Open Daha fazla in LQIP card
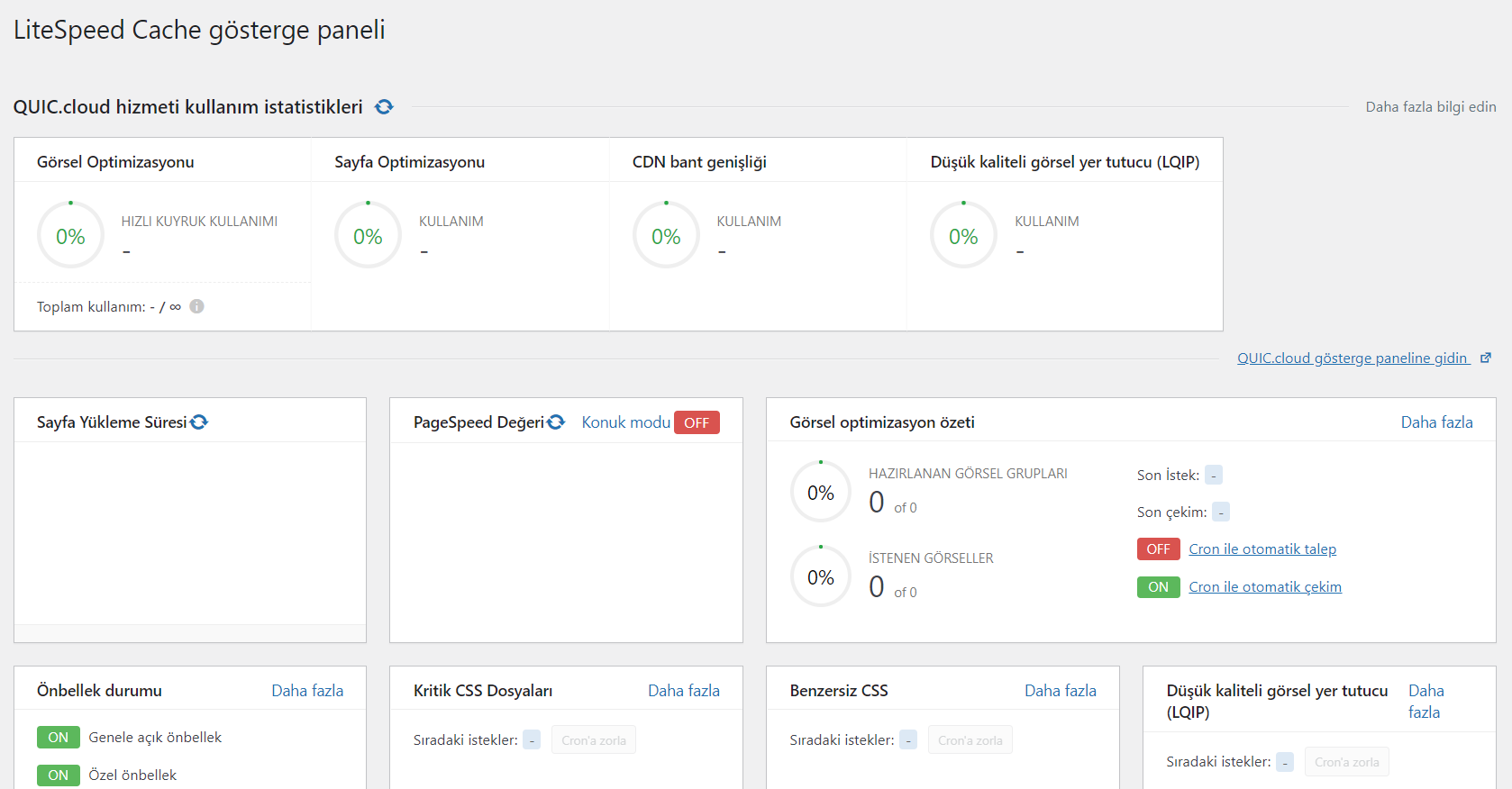1512x789 pixels. point(1426,702)
